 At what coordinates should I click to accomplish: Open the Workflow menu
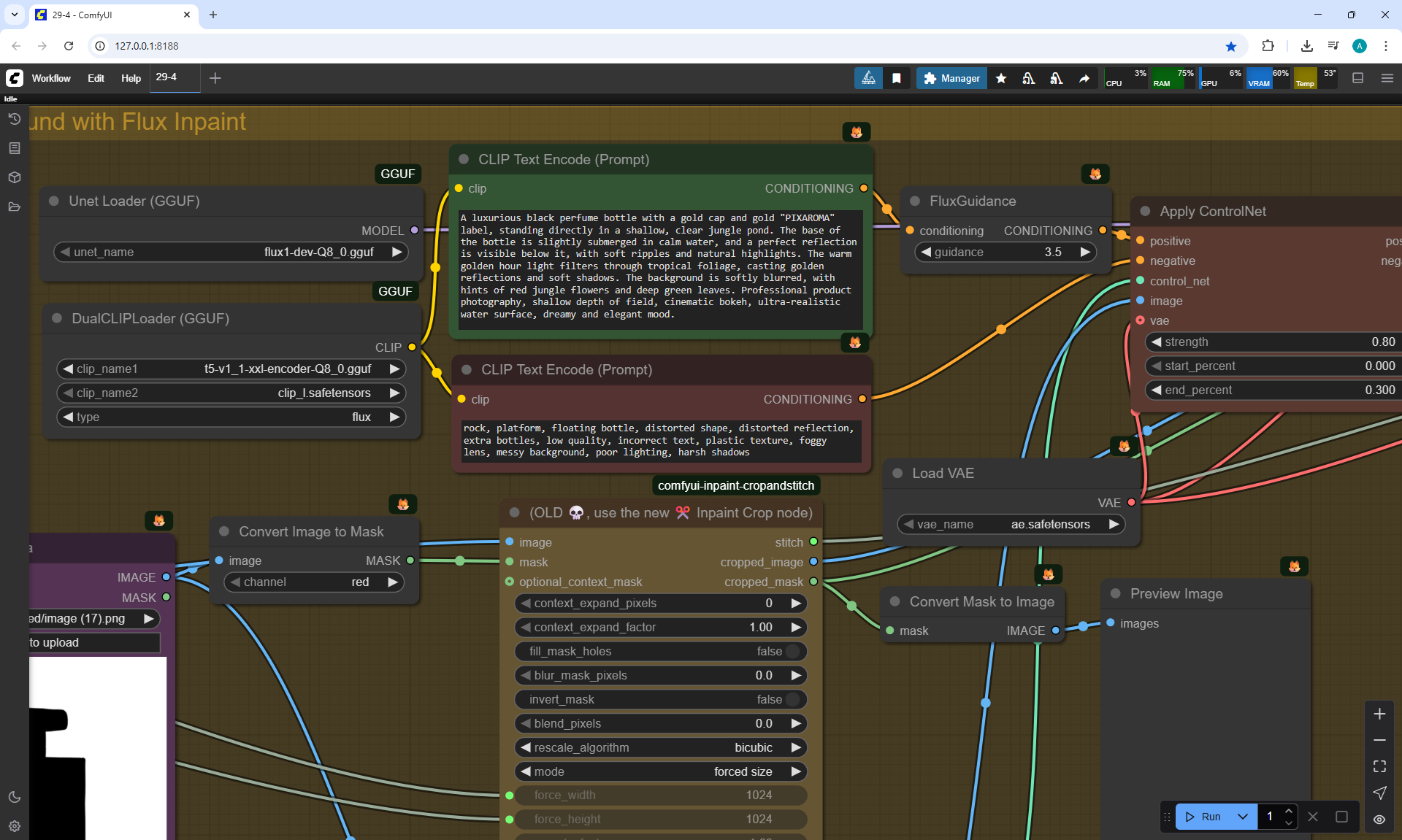tap(51, 78)
